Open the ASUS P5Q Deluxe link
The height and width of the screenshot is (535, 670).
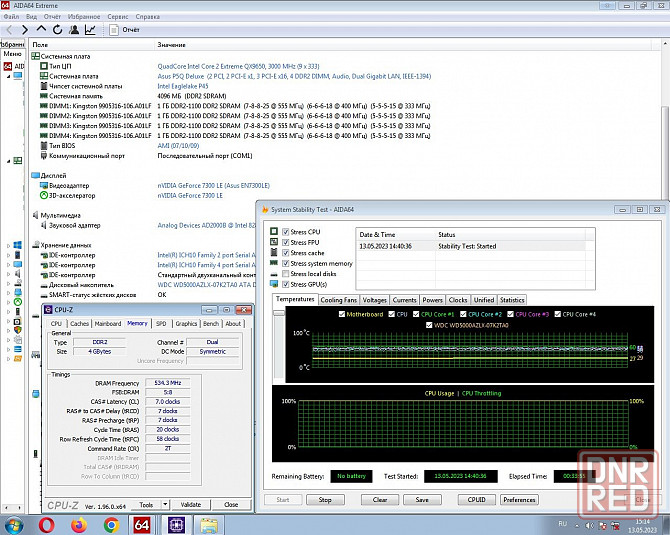(x=294, y=76)
